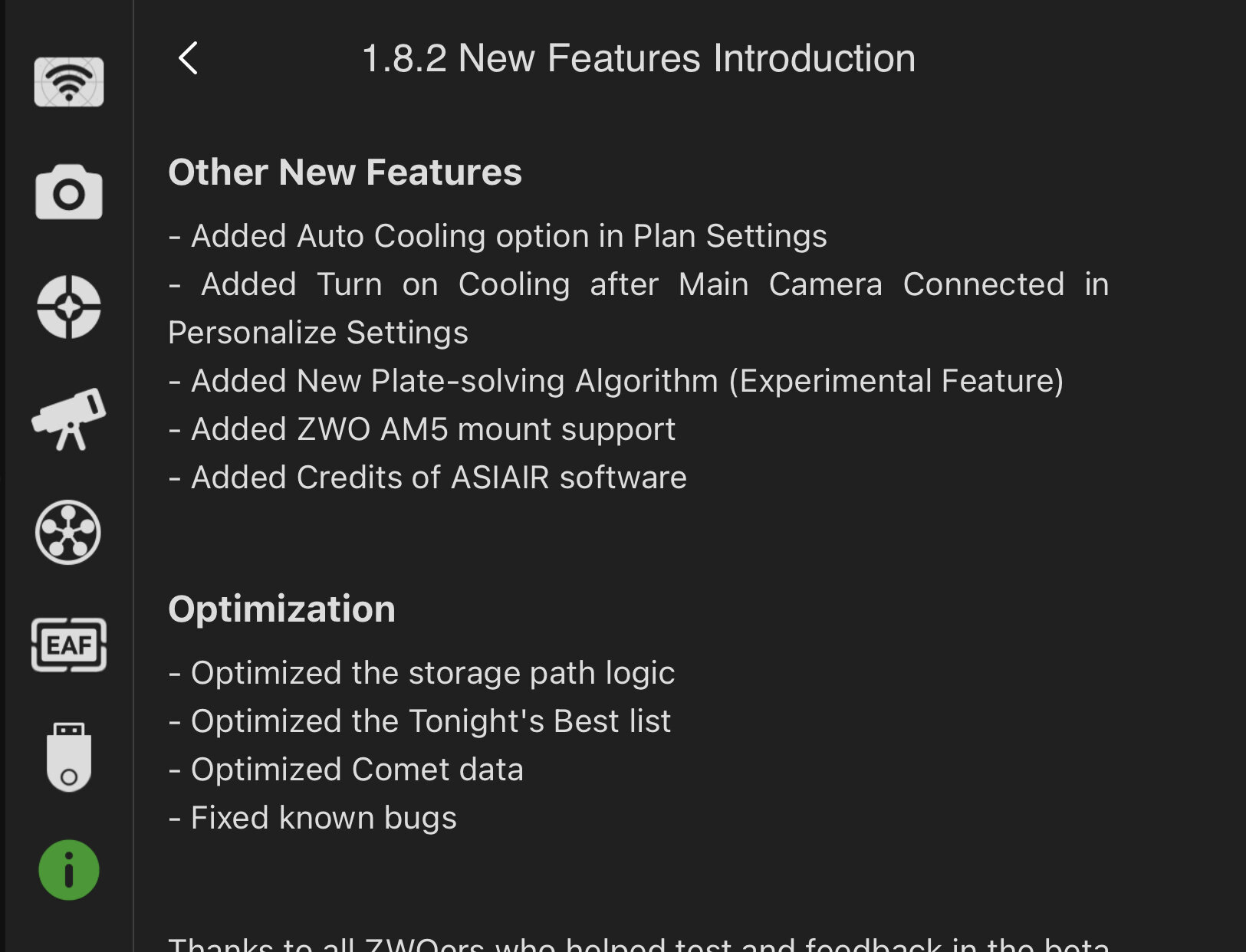The image size is (1246, 952).
Task: Click the Tonight's Best list line
Action: [x=419, y=721]
